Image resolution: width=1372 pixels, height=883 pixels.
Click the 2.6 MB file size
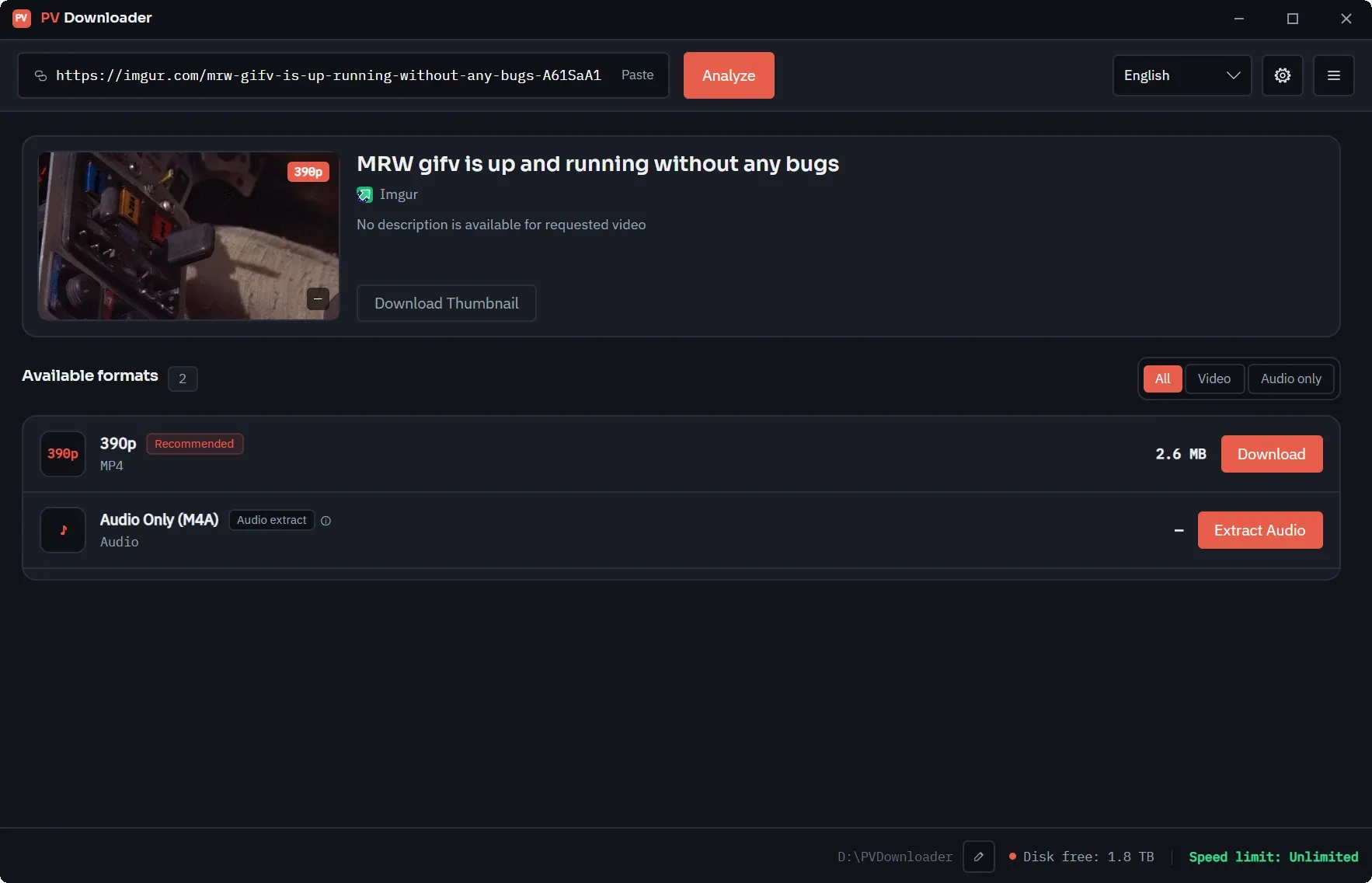(1181, 454)
